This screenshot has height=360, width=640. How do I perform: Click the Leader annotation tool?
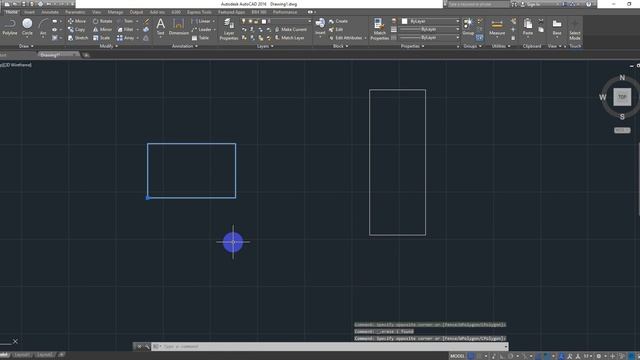[202, 29]
